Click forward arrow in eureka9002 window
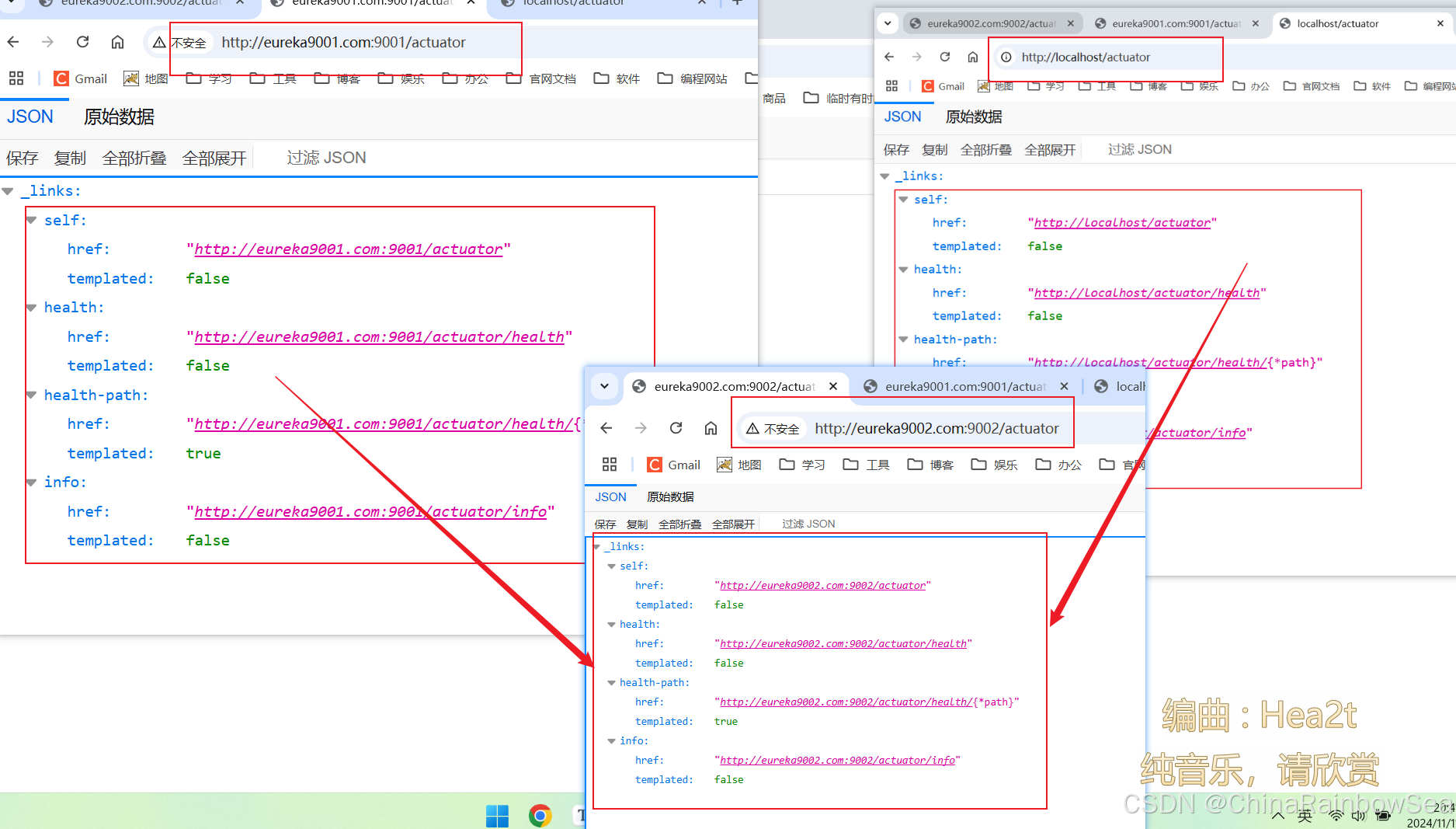The image size is (1456, 829). click(641, 428)
